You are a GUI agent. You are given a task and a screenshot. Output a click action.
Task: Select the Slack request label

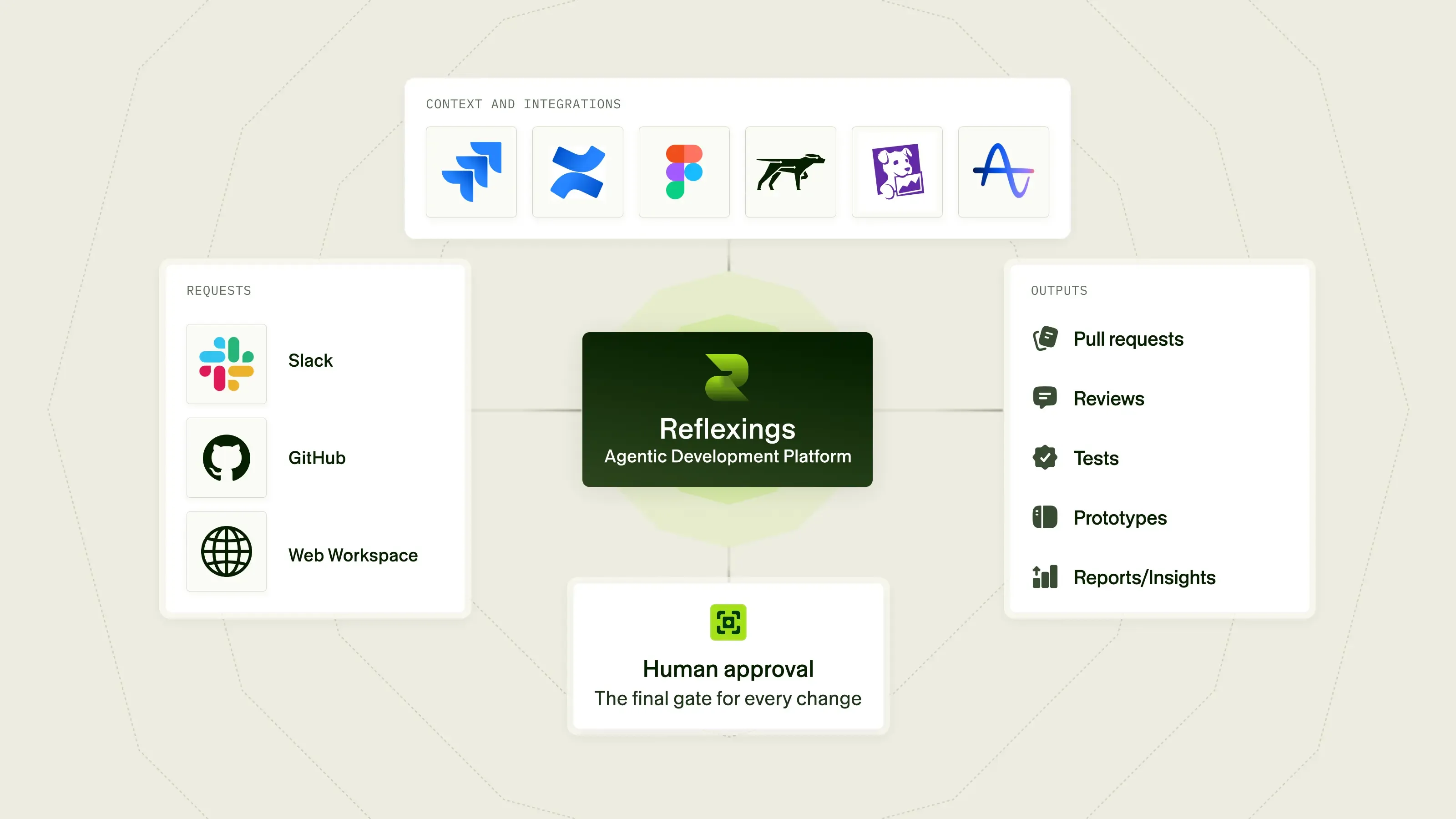click(x=310, y=361)
